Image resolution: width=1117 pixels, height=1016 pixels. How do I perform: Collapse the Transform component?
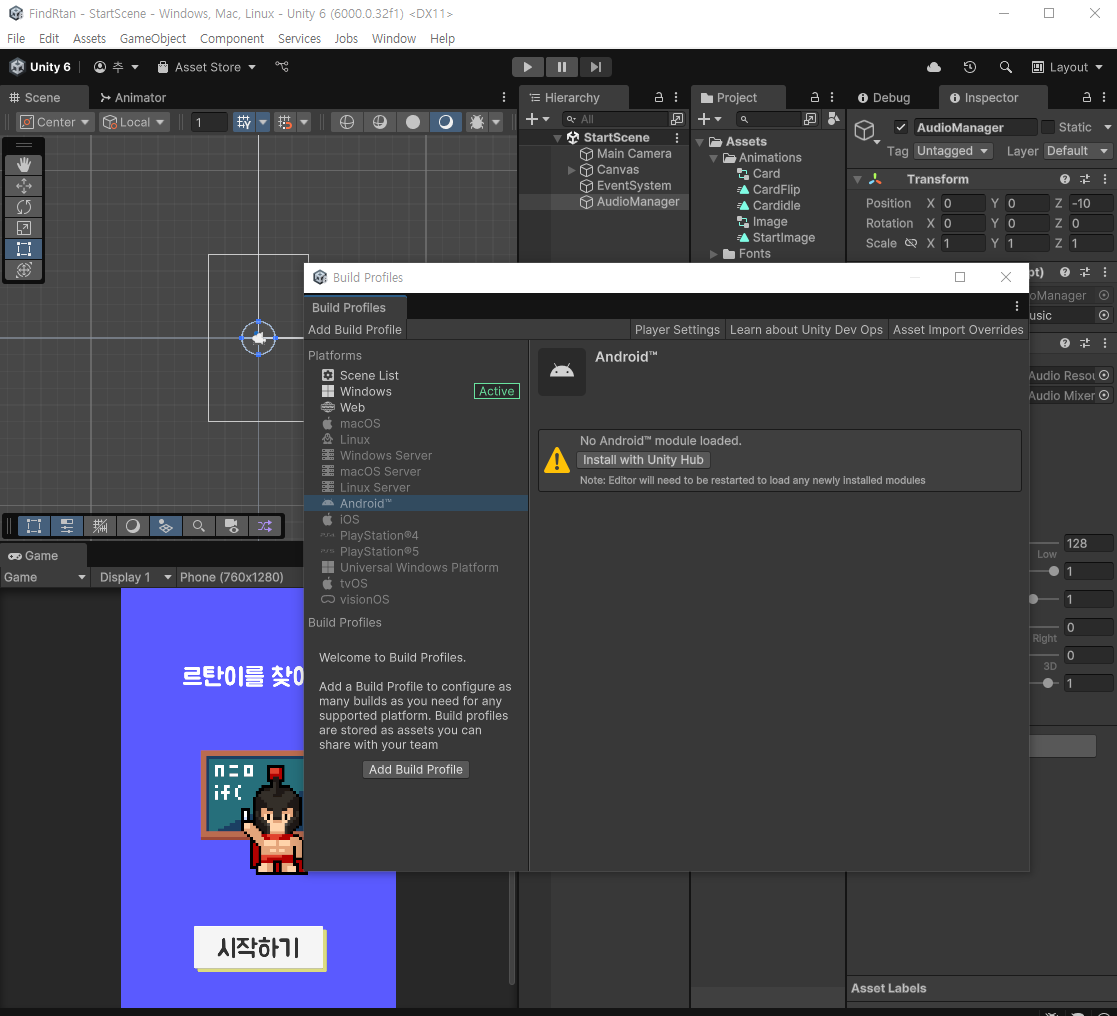tap(858, 180)
